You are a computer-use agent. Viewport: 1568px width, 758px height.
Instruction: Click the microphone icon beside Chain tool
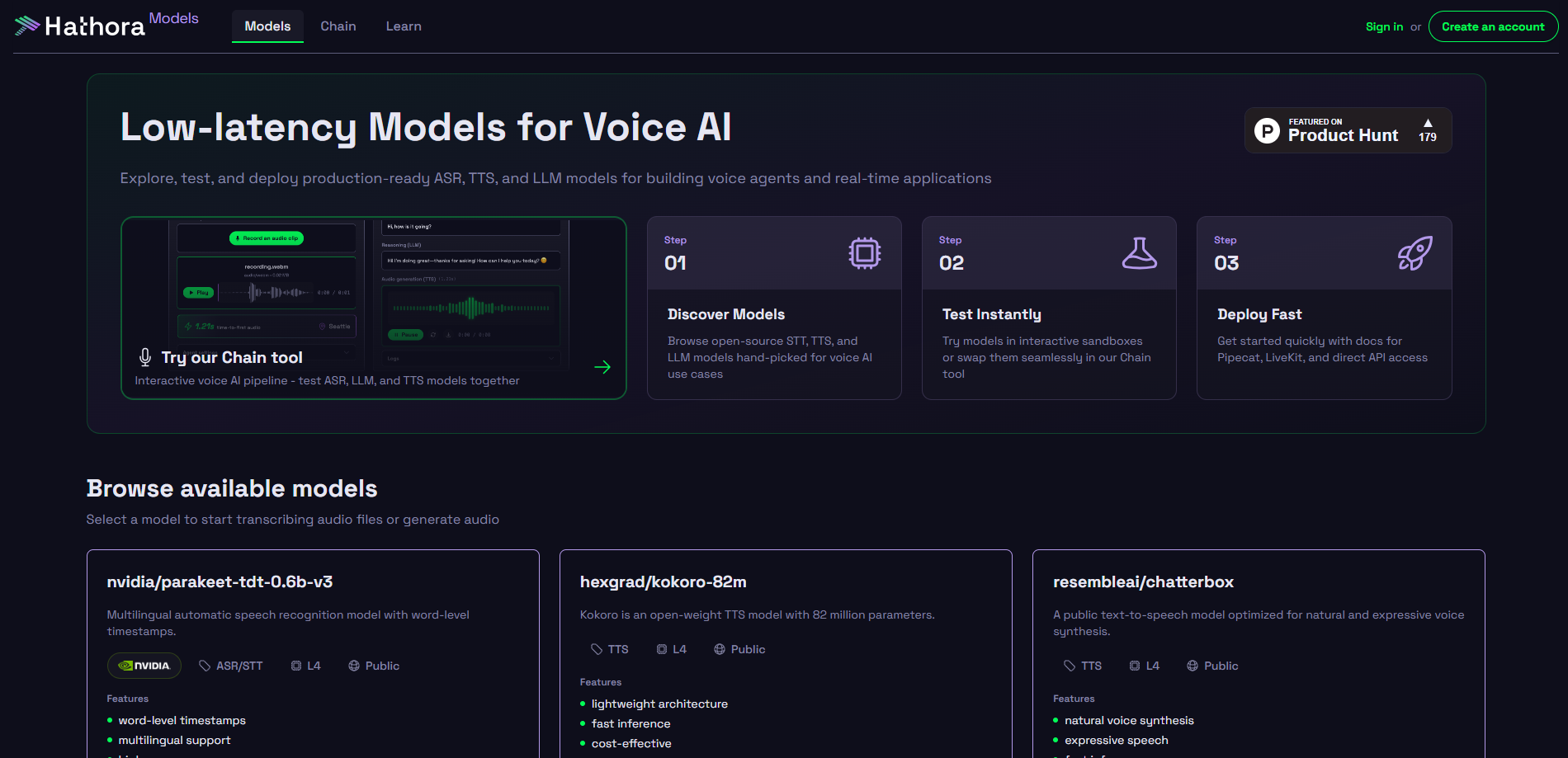click(145, 357)
